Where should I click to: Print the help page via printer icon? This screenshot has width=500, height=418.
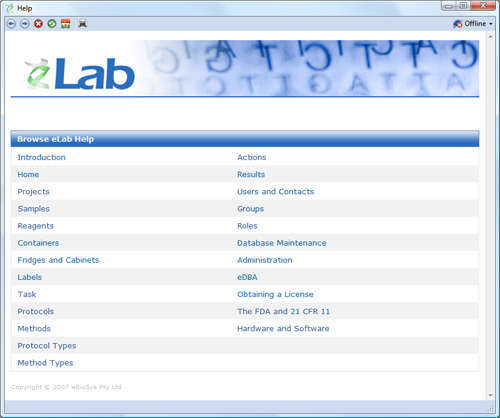click(x=83, y=24)
